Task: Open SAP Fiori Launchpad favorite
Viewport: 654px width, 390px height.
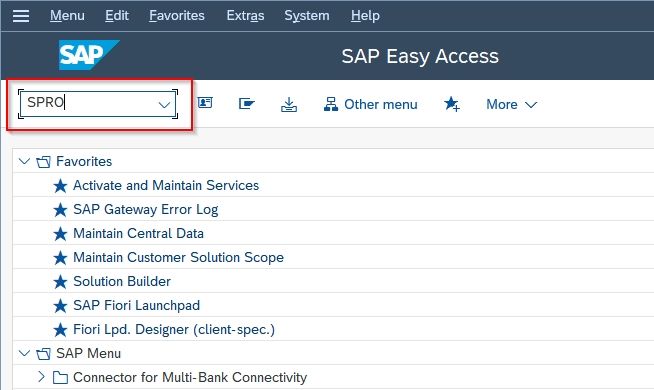Action: [136, 305]
